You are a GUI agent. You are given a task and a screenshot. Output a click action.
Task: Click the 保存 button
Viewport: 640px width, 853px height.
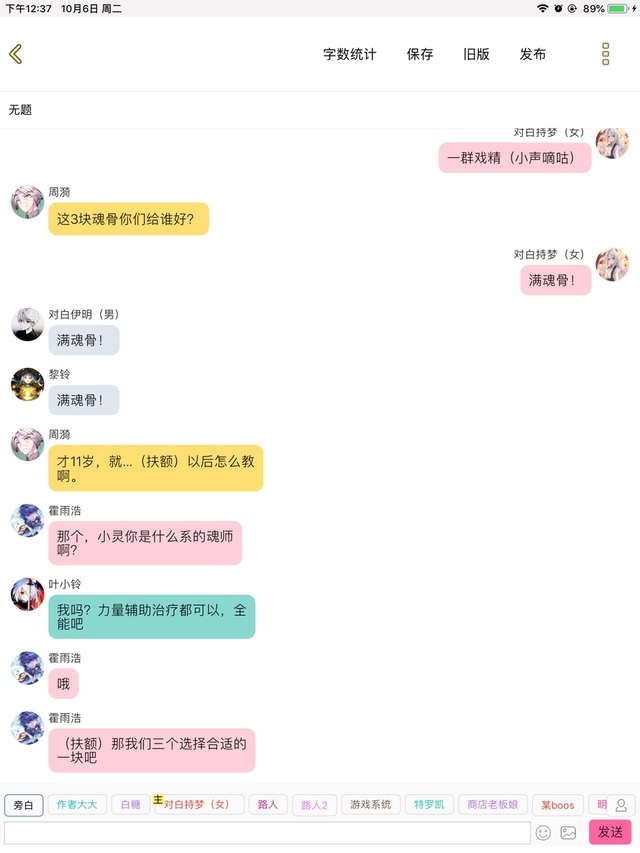click(x=420, y=54)
